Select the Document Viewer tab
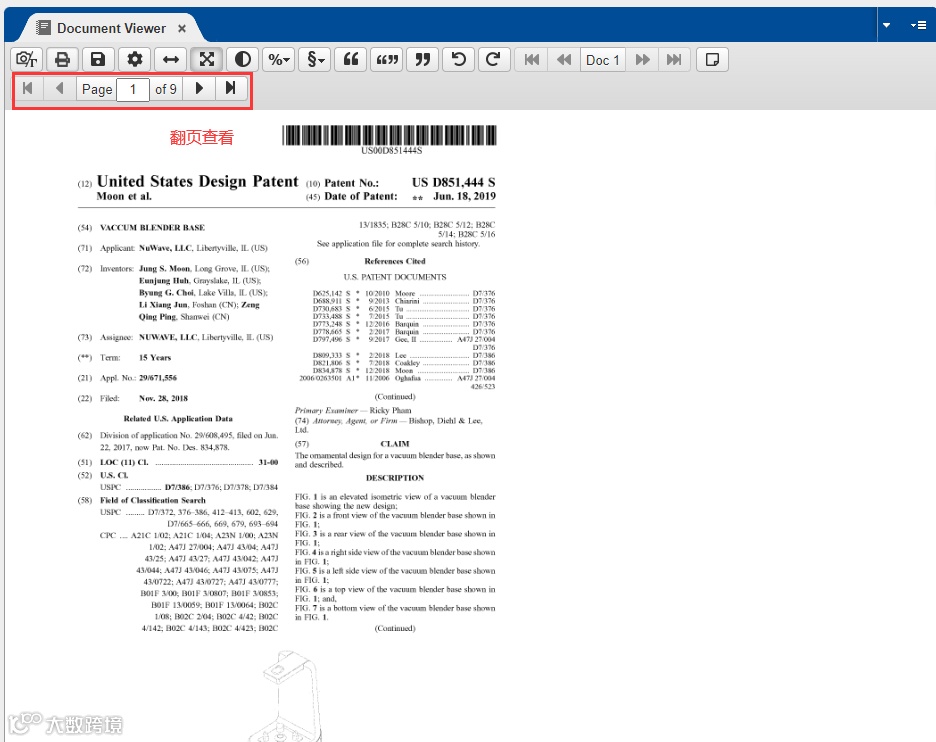This screenshot has height=742, width=936. (x=111, y=28)
